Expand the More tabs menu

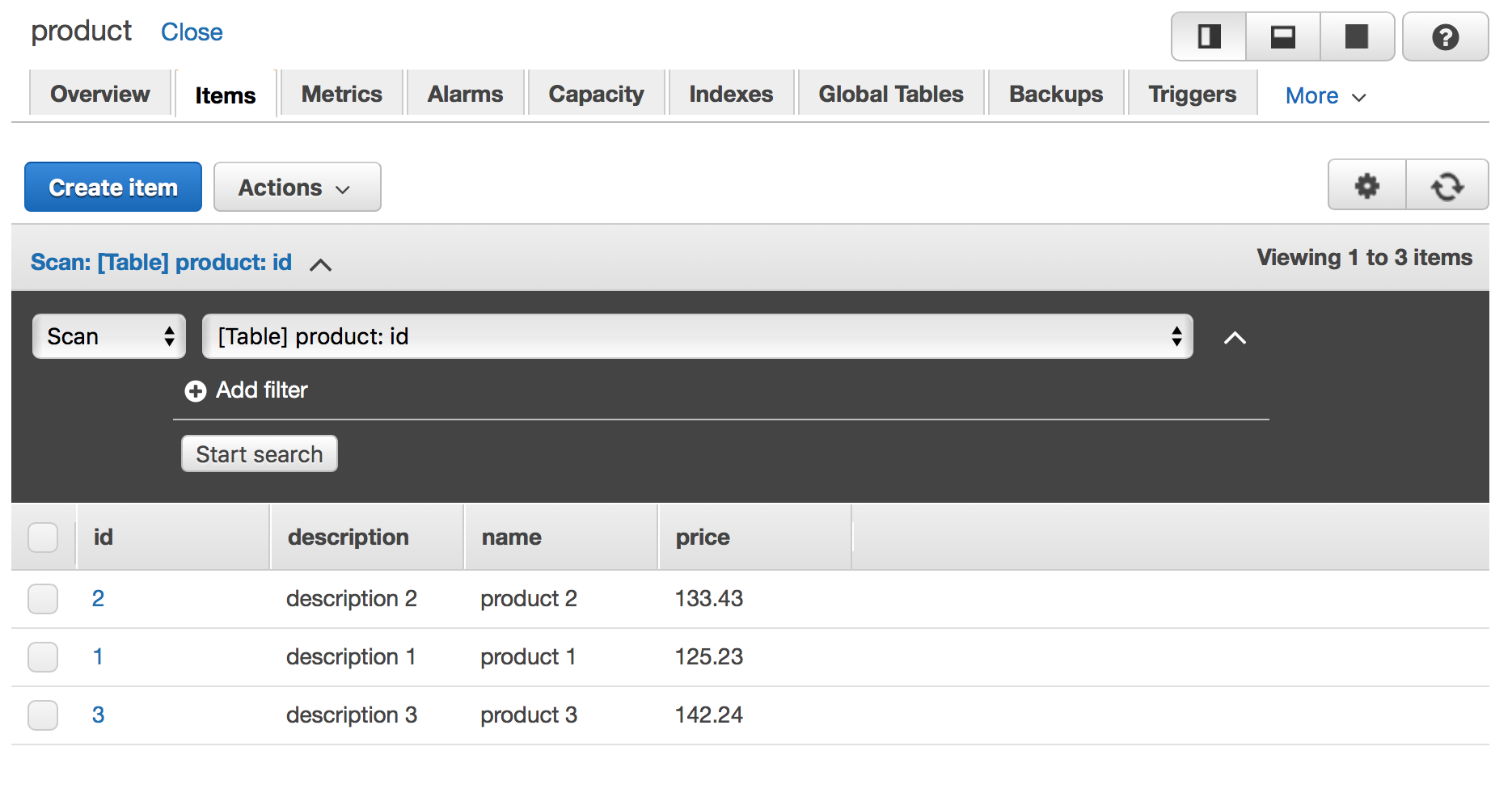tap(1325, 96)
